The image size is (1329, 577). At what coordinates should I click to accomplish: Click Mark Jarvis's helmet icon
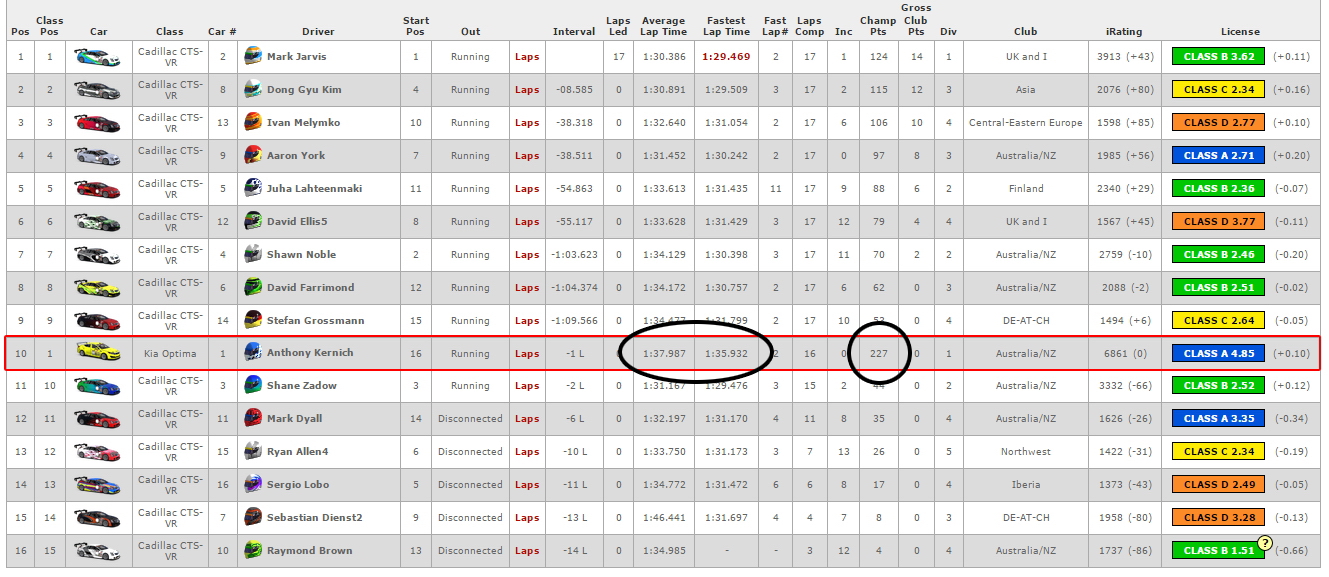click(x=253, y=57)
